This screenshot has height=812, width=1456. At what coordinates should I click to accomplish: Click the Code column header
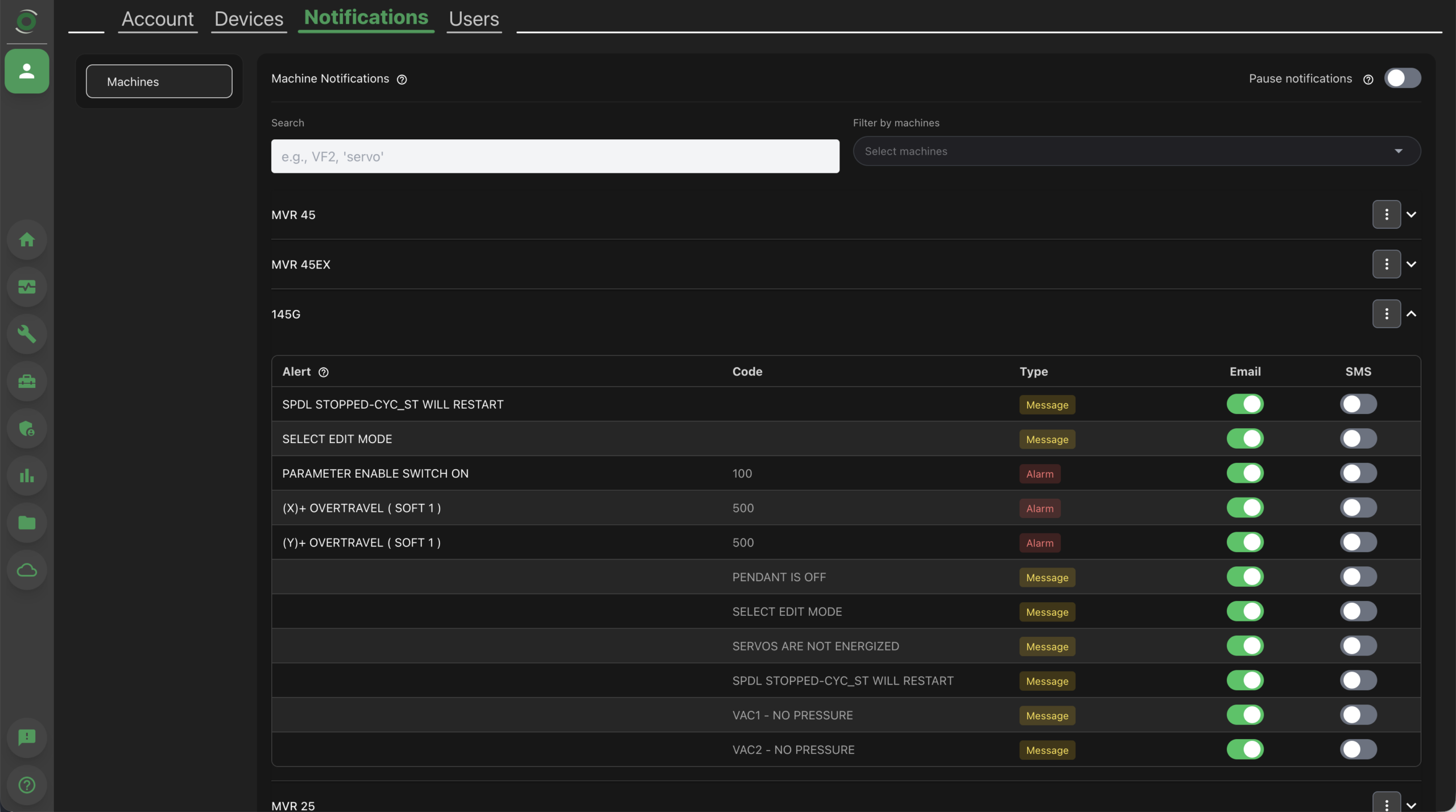[x=747, y=372]
